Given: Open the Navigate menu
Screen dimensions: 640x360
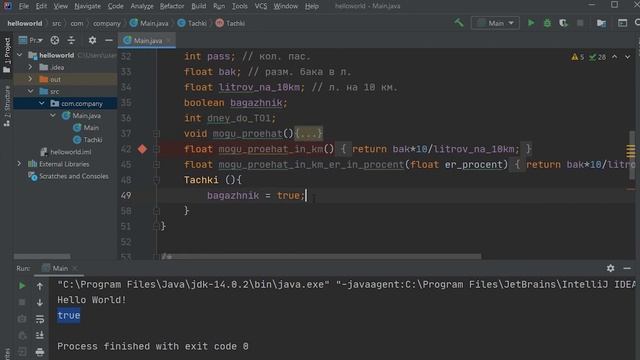Looking at the screenshot, I should tap(87, 6).
